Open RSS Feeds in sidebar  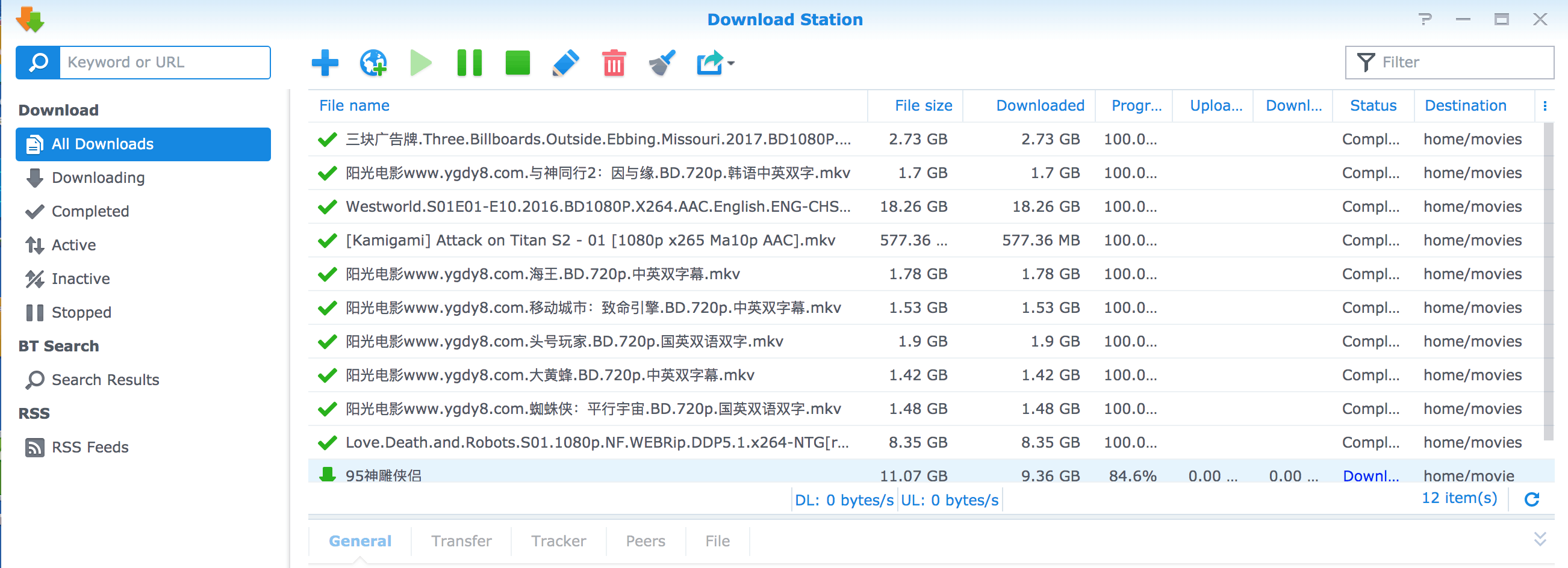click(143, 447)
